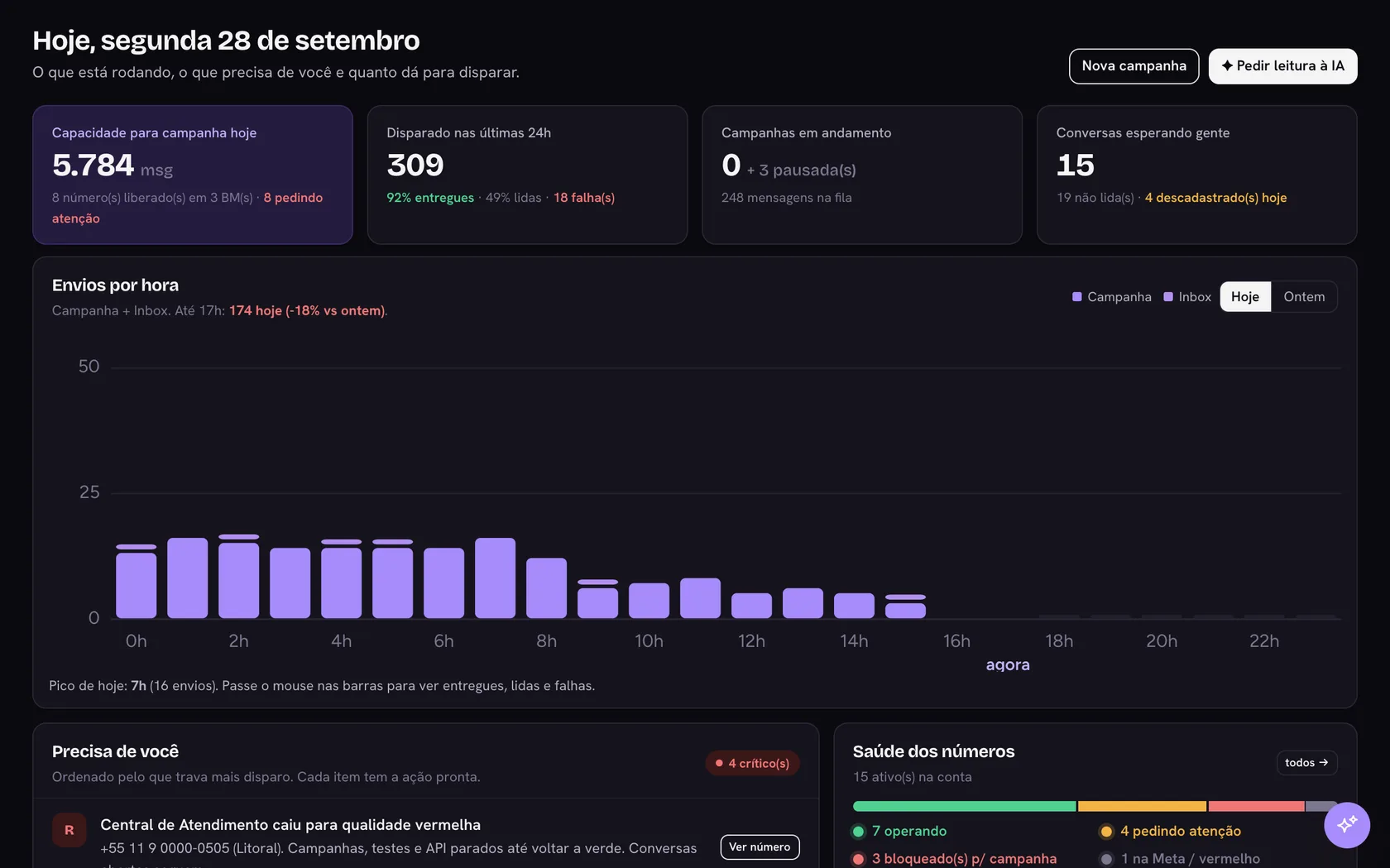The image size is (1390, 868).
Task: Click the Central de Atendimento alert title
Action: click(x=290, y=825)
